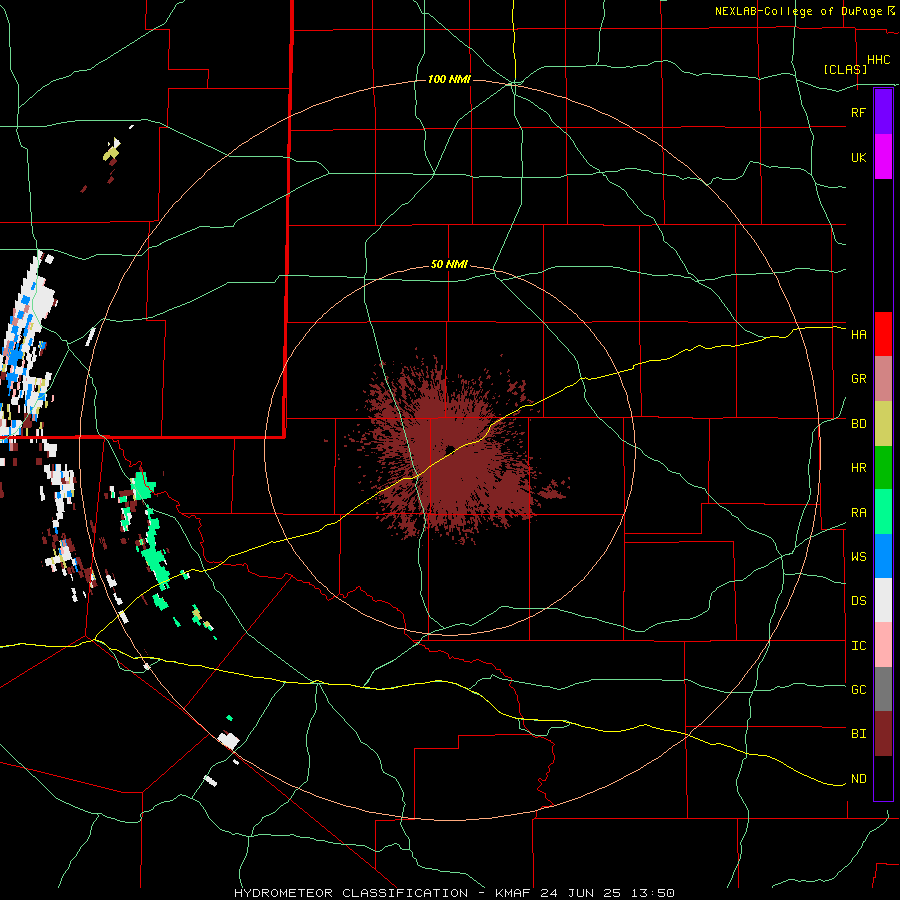This screenshot has height=900, width=900.
Task: Click the IC legend label
Action: click(859, 646)
